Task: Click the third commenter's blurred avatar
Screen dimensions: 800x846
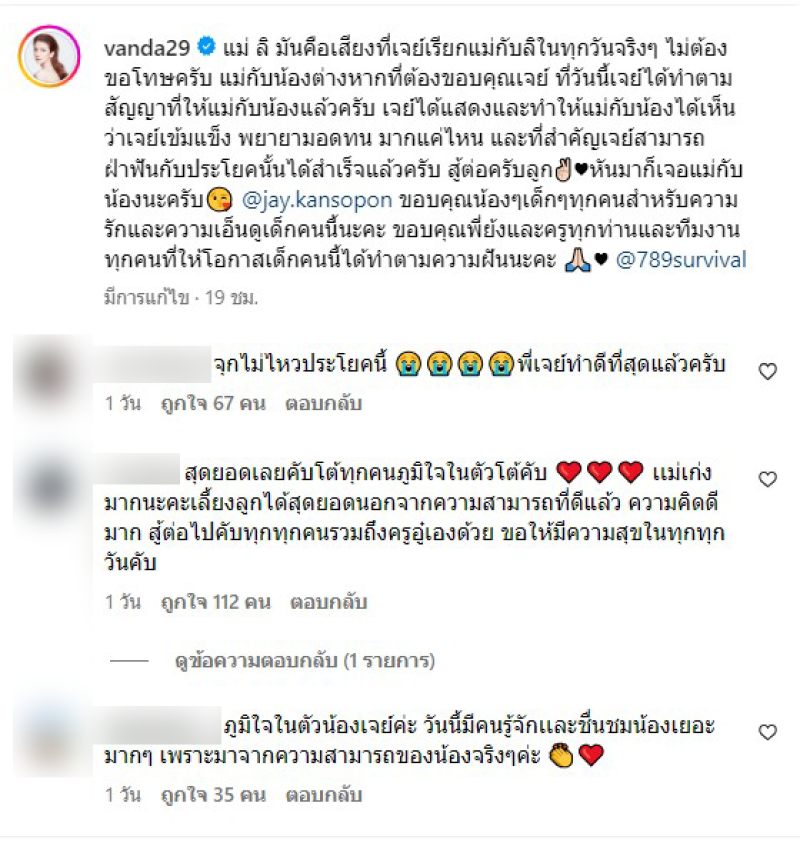Action: pyautogui.click(x=52, y=741)
